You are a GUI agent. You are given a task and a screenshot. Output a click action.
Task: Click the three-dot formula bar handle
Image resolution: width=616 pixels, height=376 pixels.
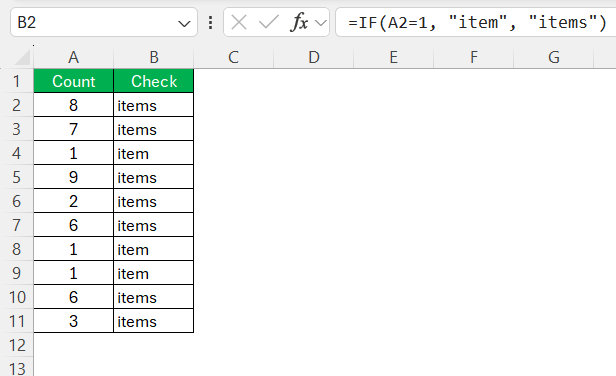[211, 22]
